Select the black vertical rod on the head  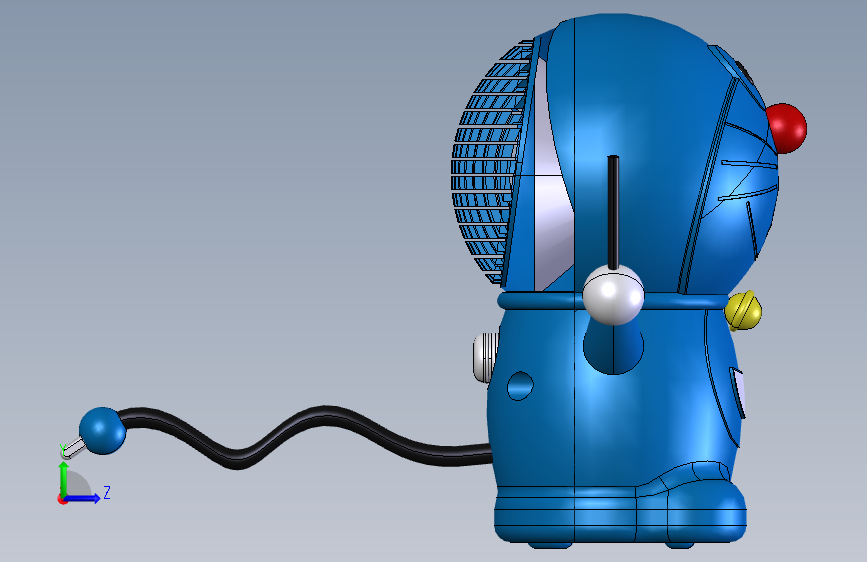(x=613, y=212)
